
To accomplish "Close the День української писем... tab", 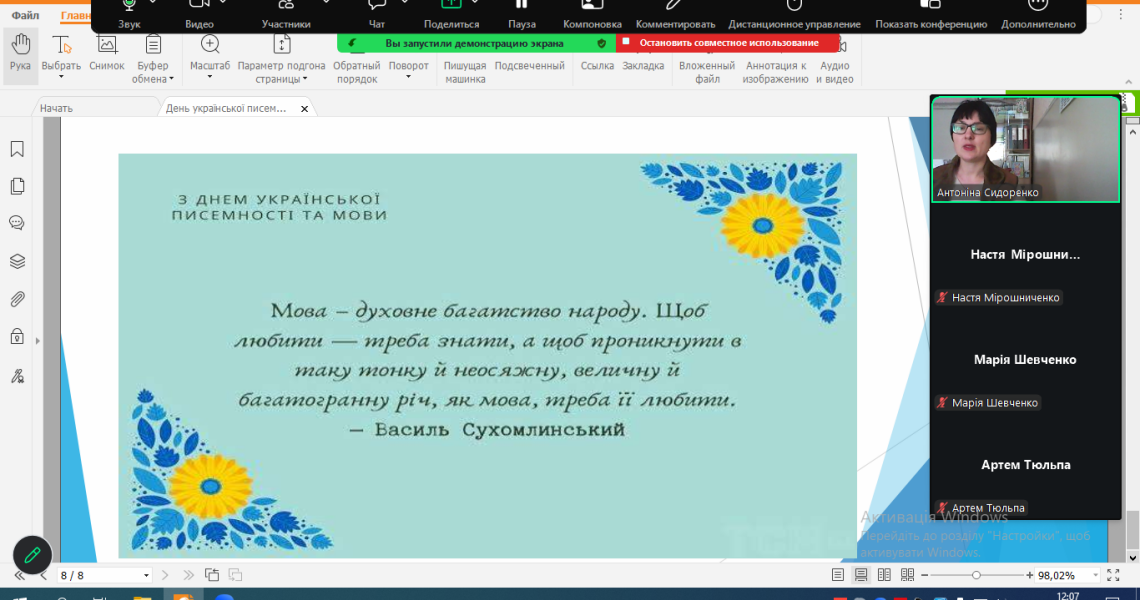I will click(305, 109).
